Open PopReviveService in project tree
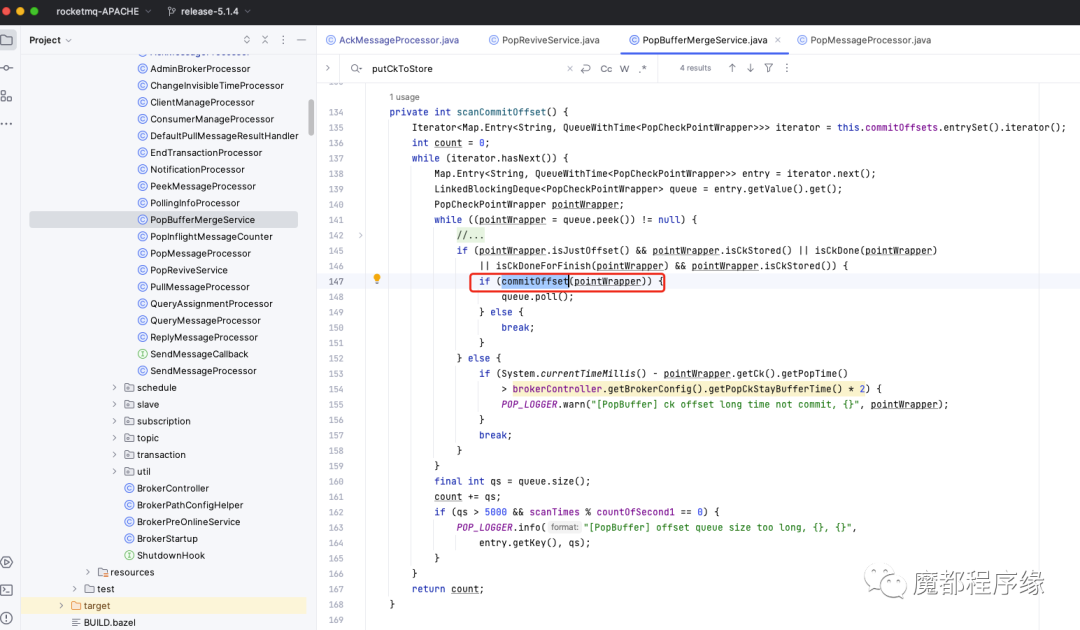Screen dimensions: 1080x630 click(x=189, y=270)
